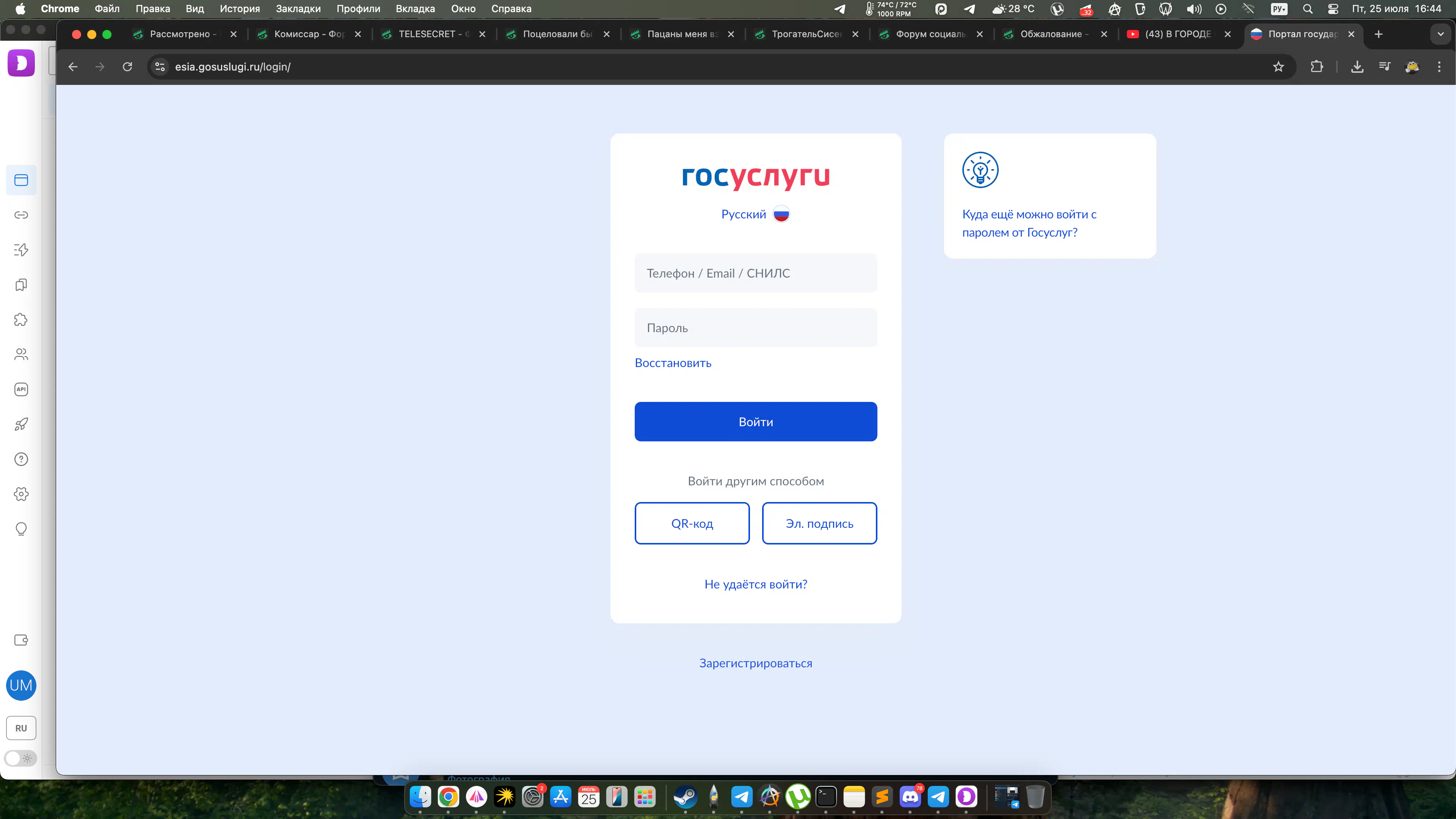Viewport: 1456px width, 819px height.
Task: Open the Профили menu
Action: (358, 8)
